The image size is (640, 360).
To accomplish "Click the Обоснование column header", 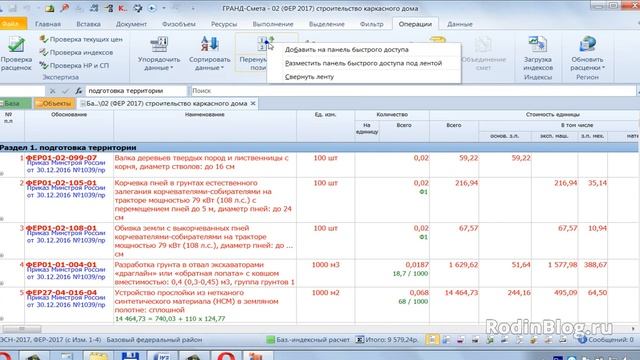I will pyautogui.click(x=69, y=115).
